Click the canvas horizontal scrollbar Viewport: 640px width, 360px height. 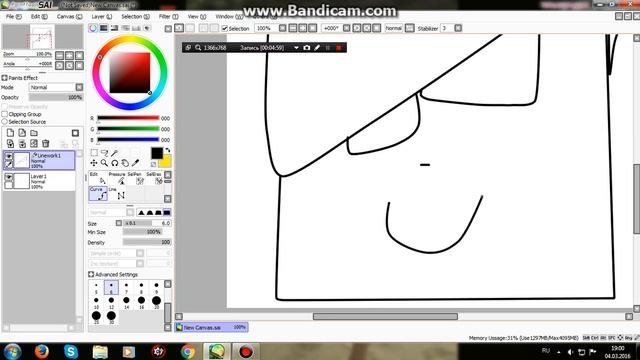(x=385, y=316)
